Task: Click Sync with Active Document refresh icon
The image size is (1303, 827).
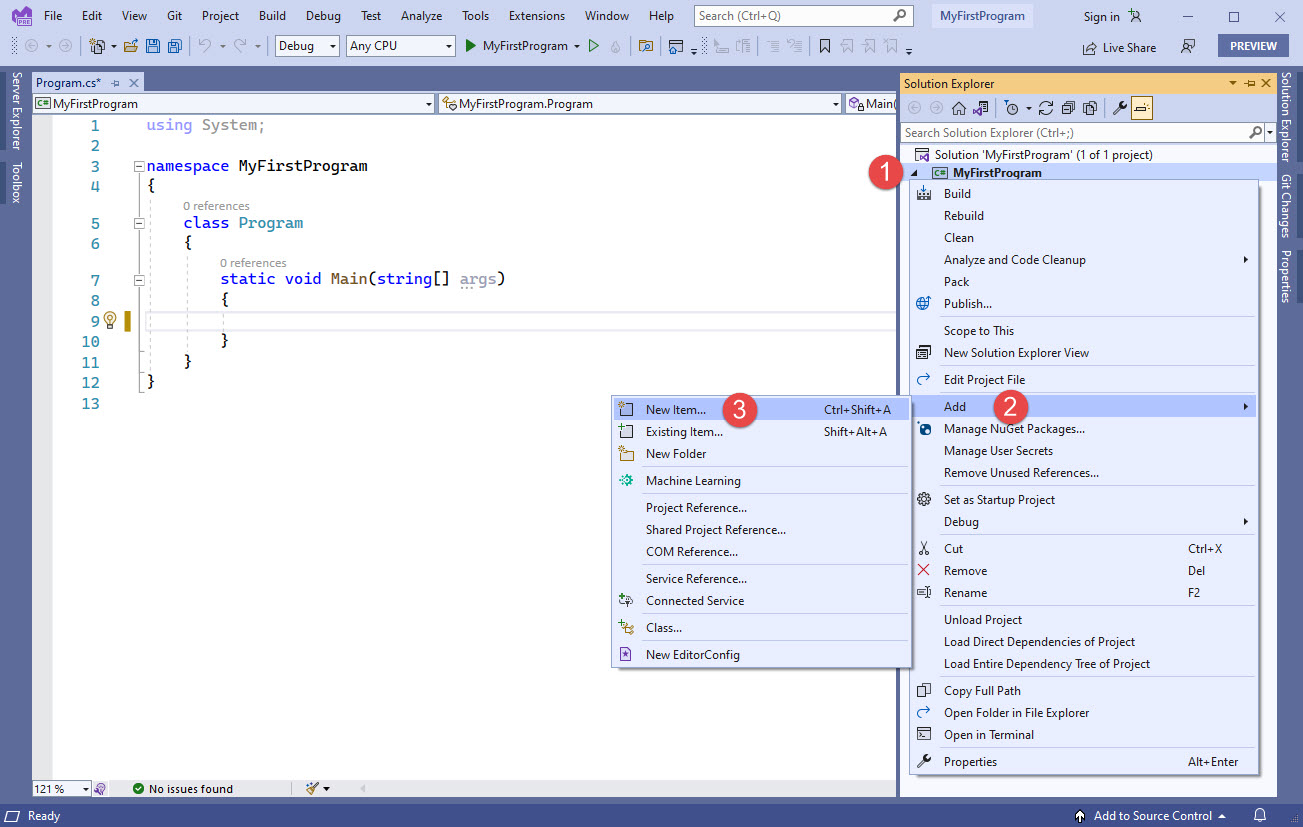Action: pos(1046,108)
